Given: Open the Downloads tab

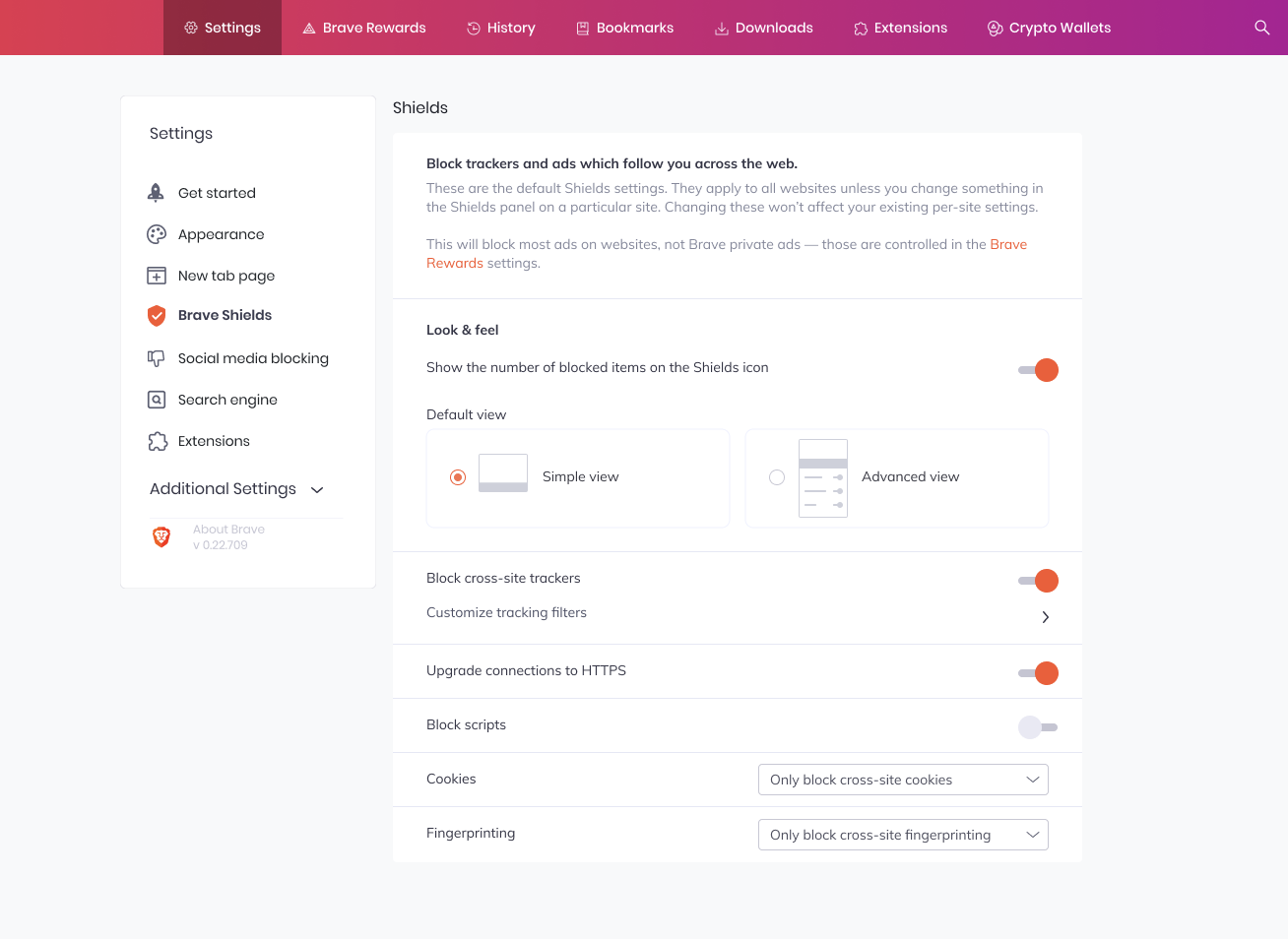Looking at the screenshot, I should pos(764,28).
